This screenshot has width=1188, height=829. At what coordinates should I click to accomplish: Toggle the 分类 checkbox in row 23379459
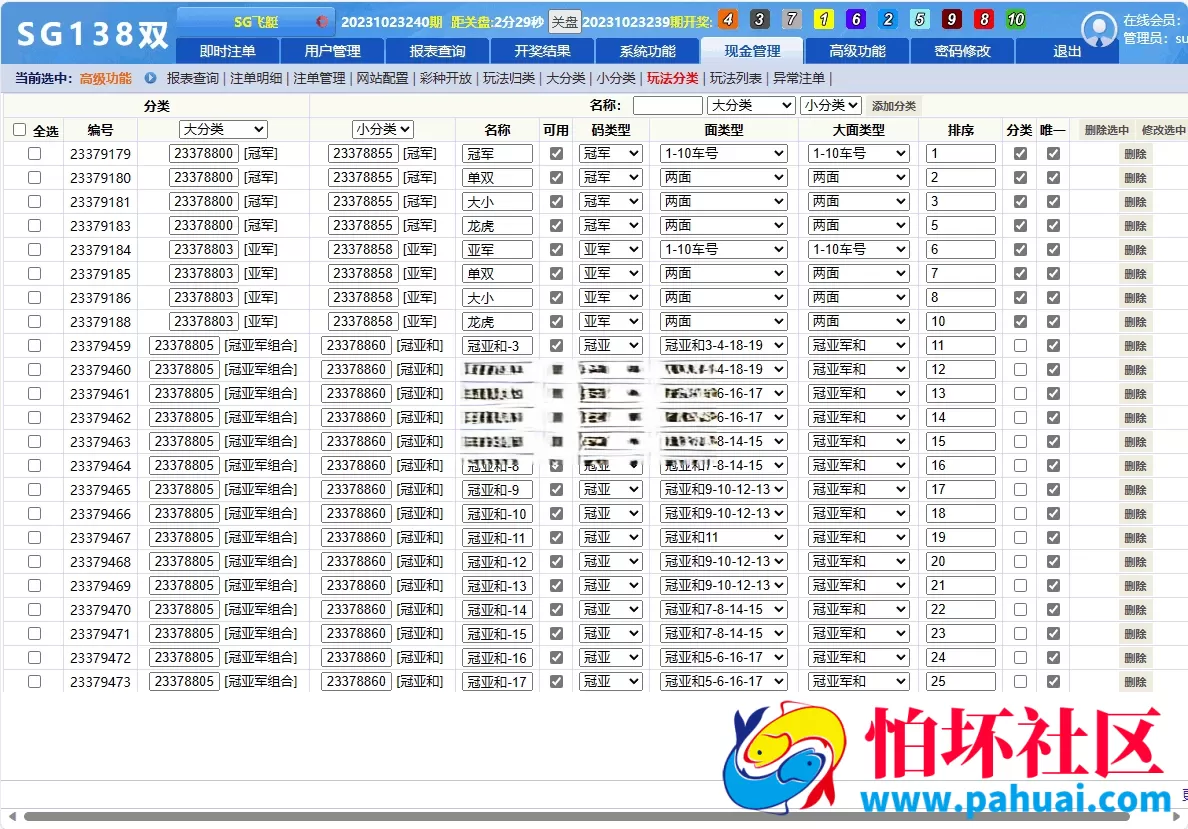[1021, 346]
